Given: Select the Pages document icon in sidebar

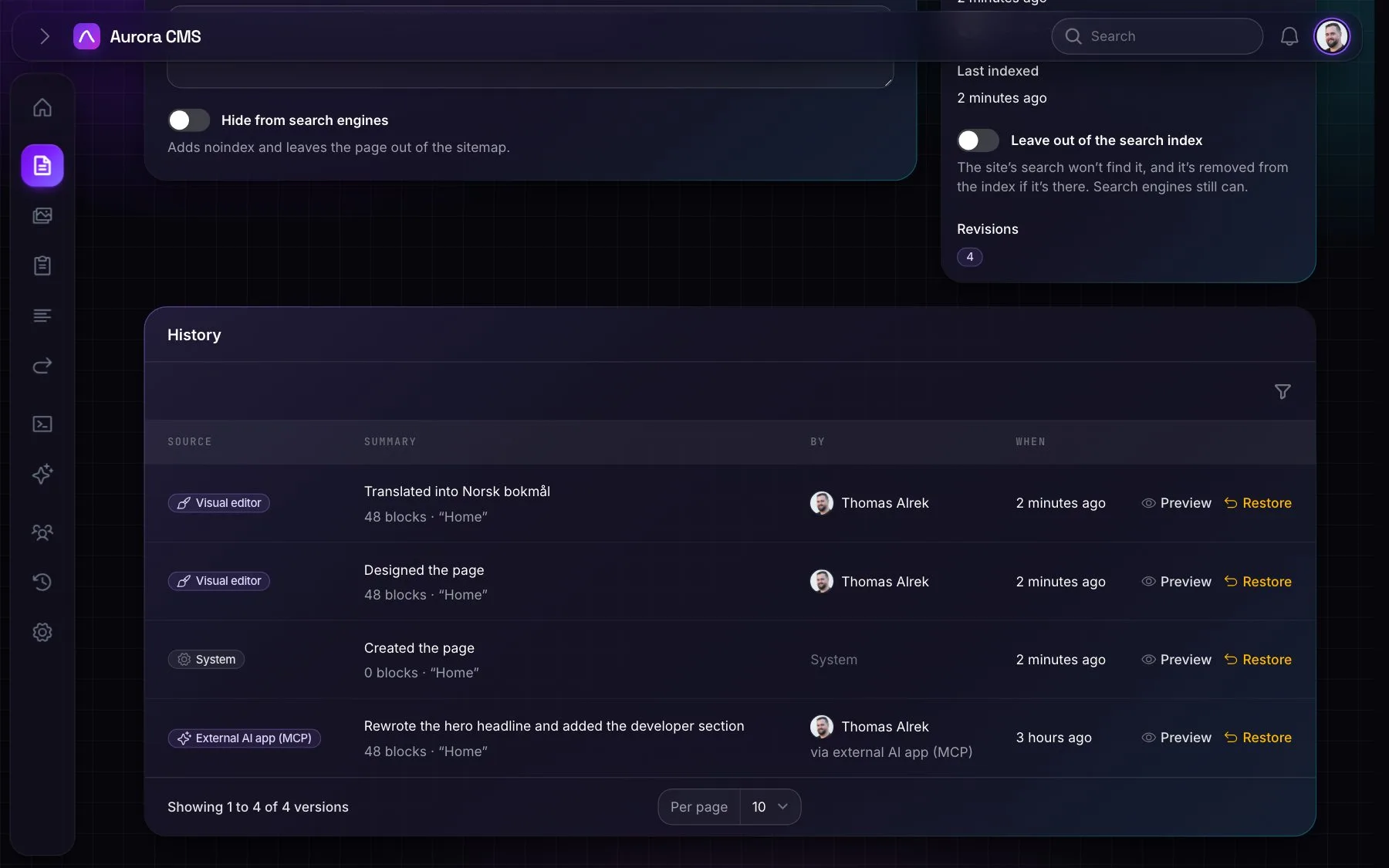Looking at the screenshot, I should [x=42, y=165].
